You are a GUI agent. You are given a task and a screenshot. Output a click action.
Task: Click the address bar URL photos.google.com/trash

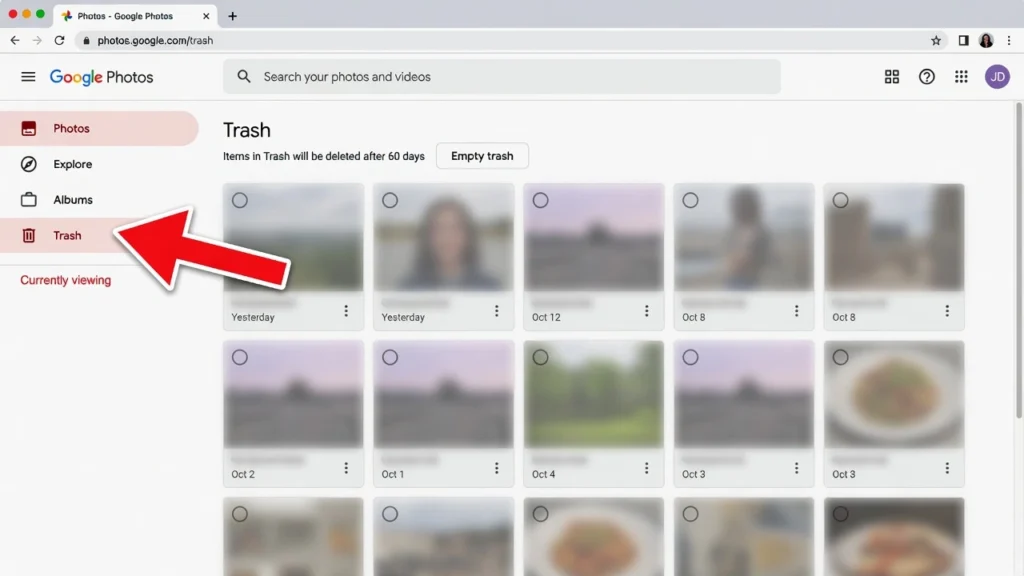155,40
